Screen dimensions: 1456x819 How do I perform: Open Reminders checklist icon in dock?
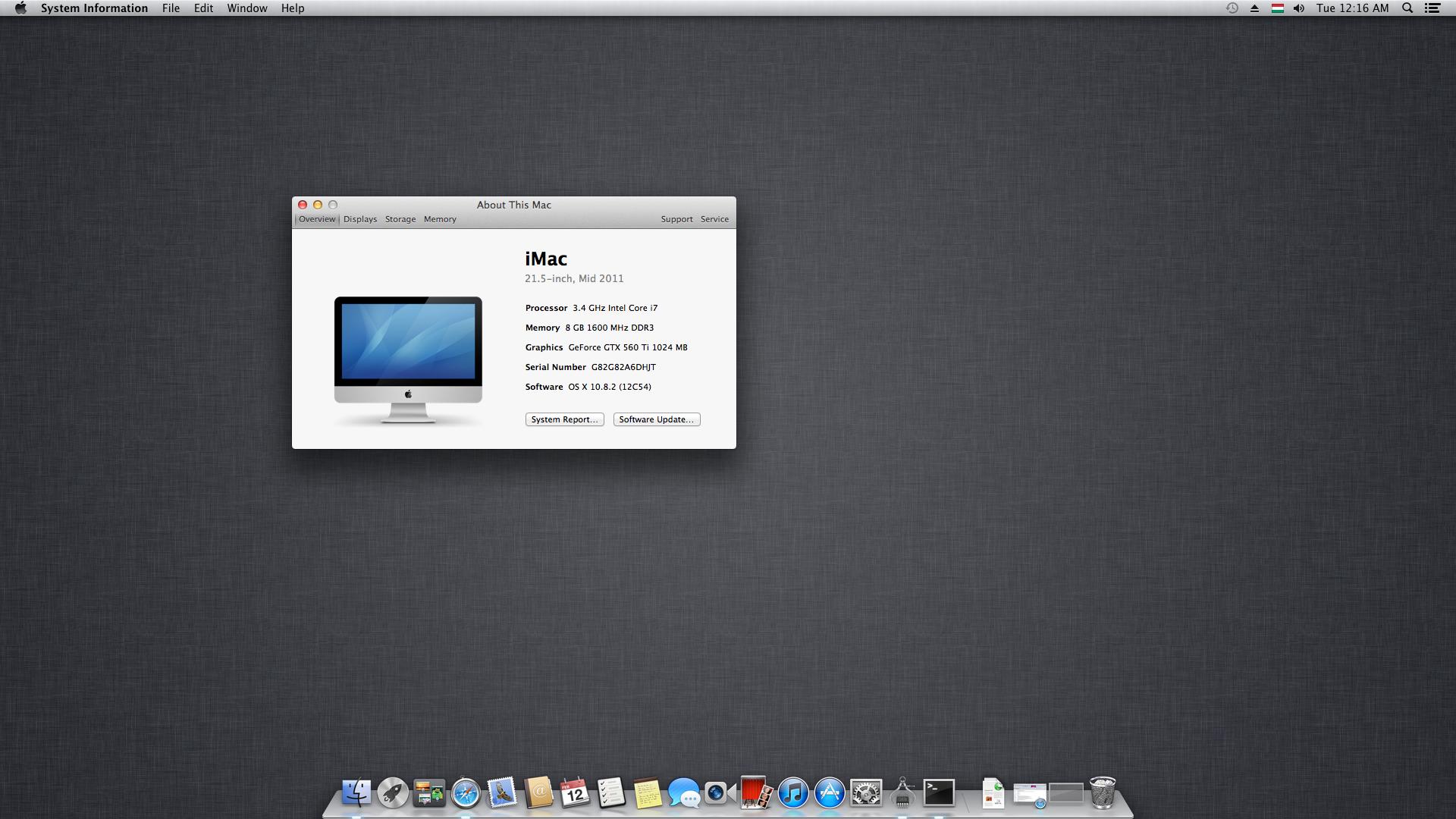tap(611, 793)
